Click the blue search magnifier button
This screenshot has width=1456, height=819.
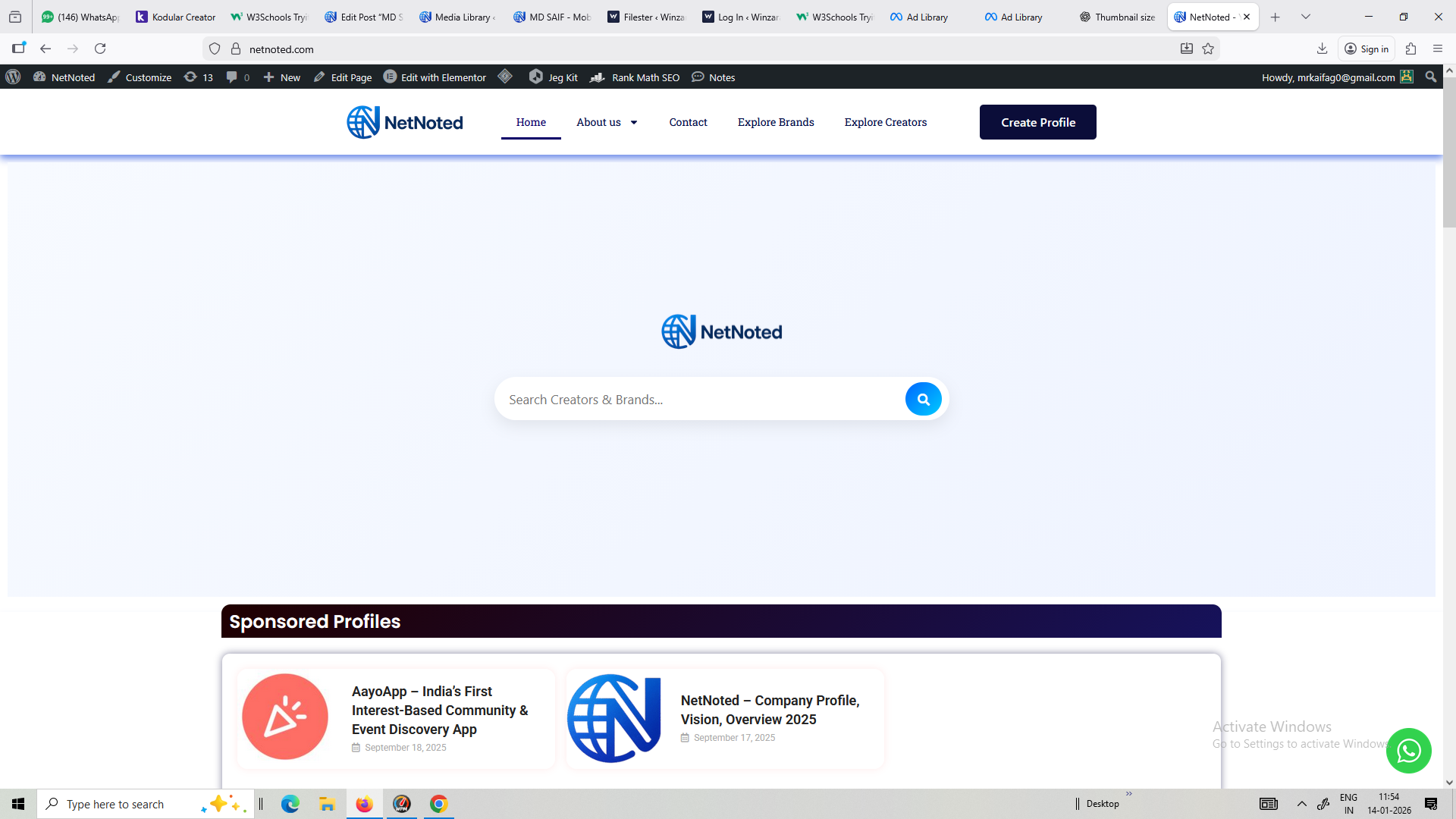click(x=923, y=399)
